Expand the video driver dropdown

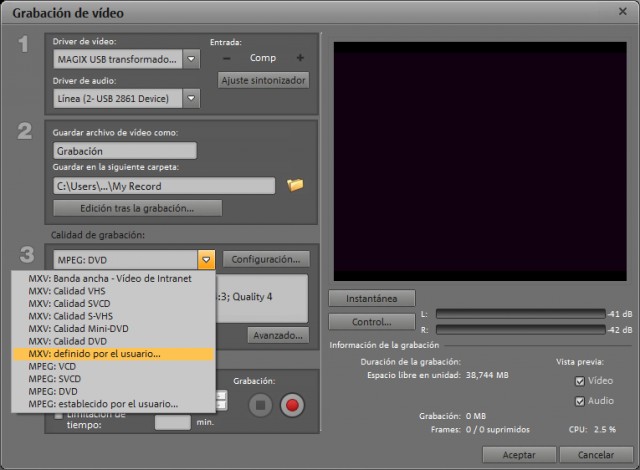tap(191, 59)
